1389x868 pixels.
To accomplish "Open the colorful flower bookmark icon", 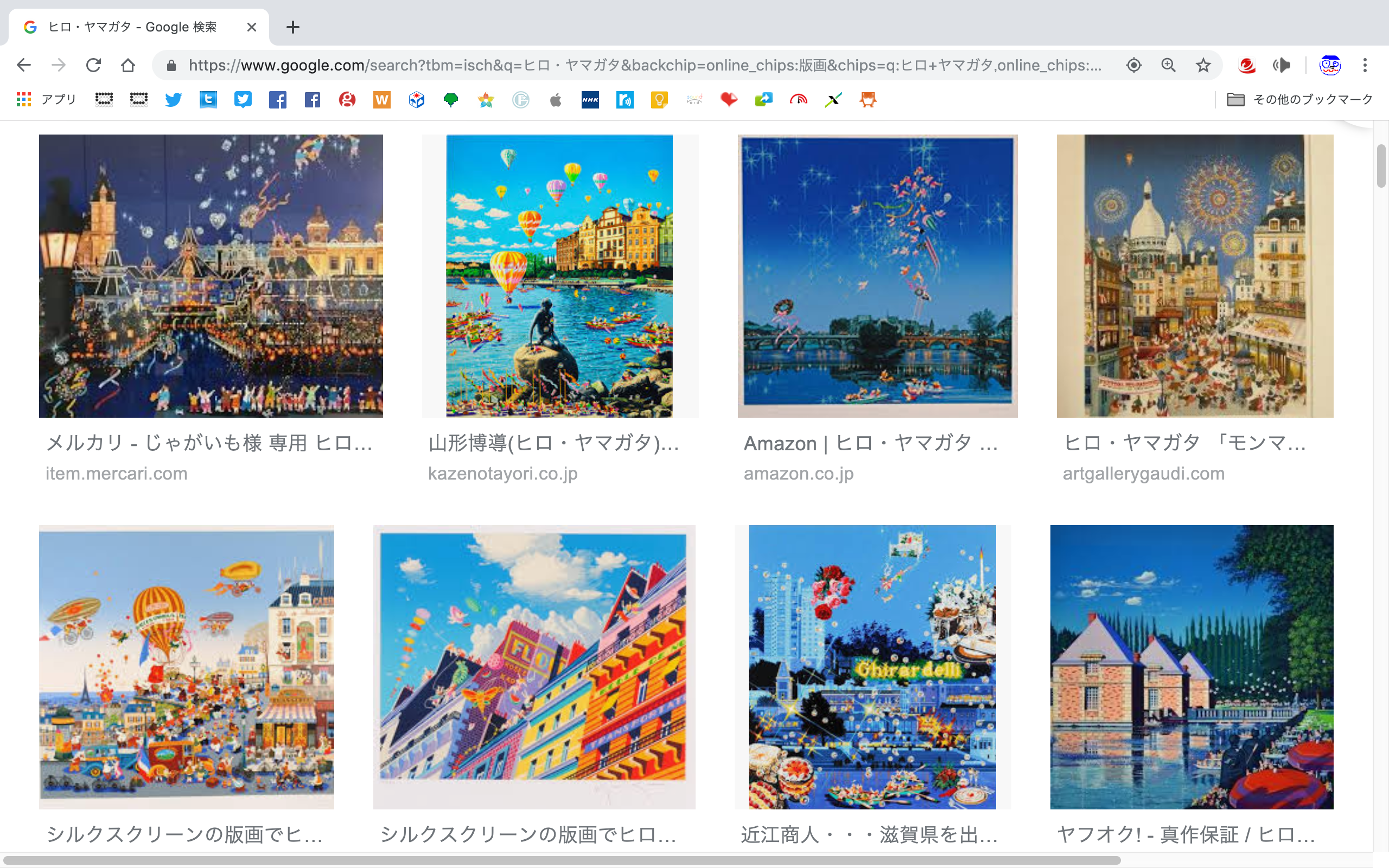I will (x=486, y=100).
